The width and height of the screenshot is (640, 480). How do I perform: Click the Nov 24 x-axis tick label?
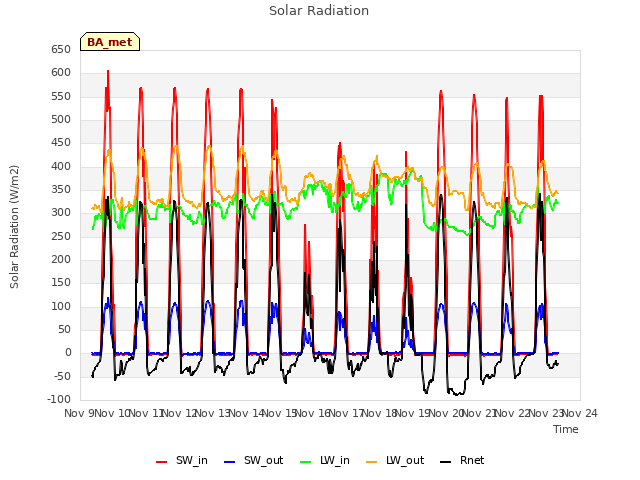coord(580,413)
